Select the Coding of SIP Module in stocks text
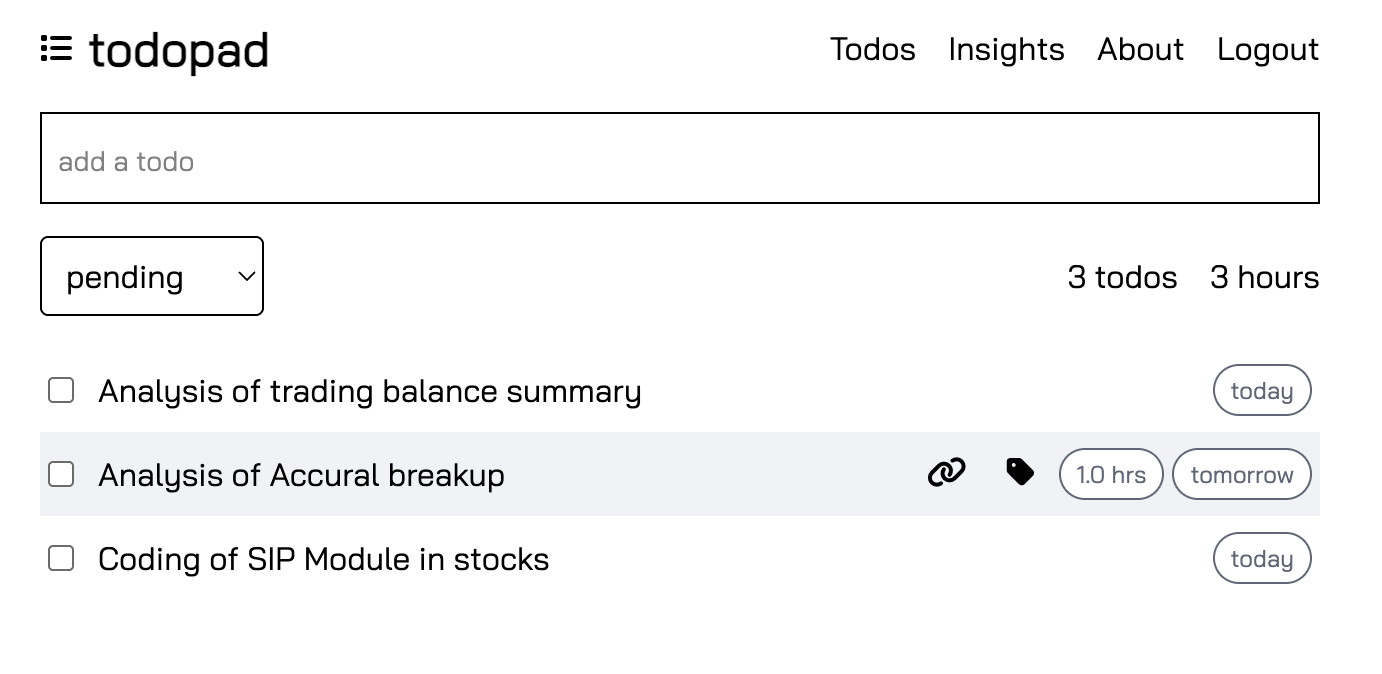1382x674 pixels. point(324,559)
